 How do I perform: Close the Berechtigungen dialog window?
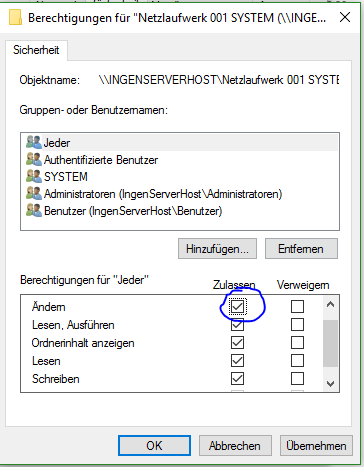(x=345, y=17)
